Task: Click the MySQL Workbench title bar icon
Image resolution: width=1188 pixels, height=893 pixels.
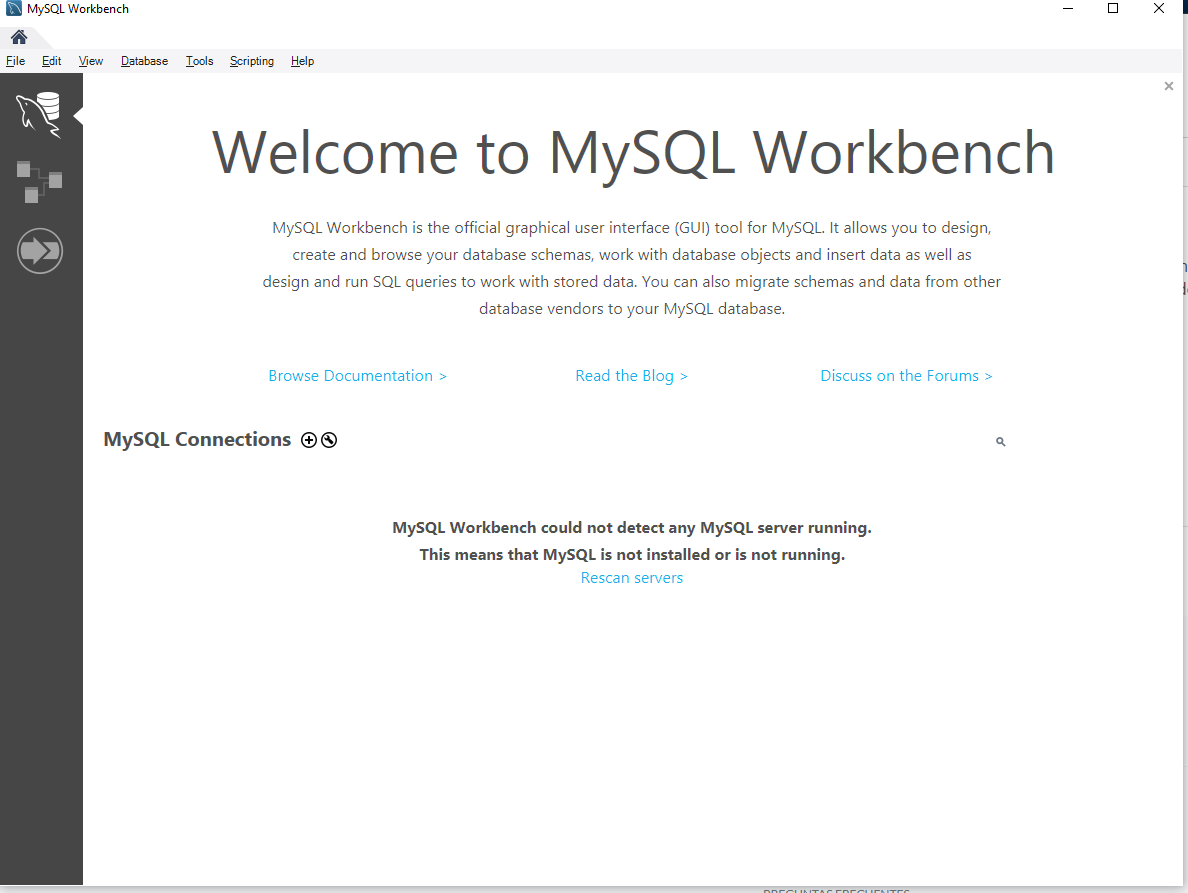Action: click(14, 8)
